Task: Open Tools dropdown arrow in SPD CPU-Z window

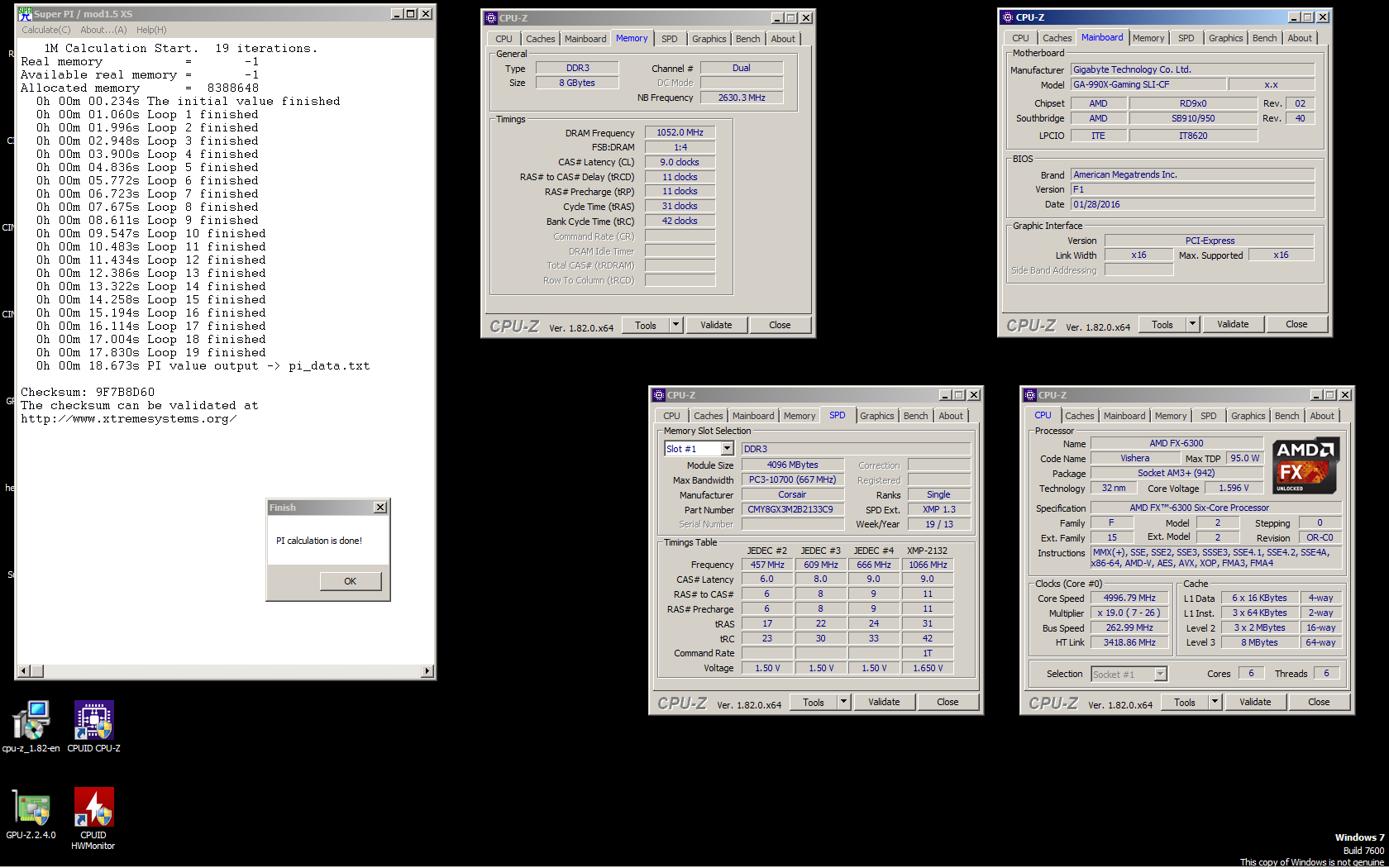Action: (843, 702)
